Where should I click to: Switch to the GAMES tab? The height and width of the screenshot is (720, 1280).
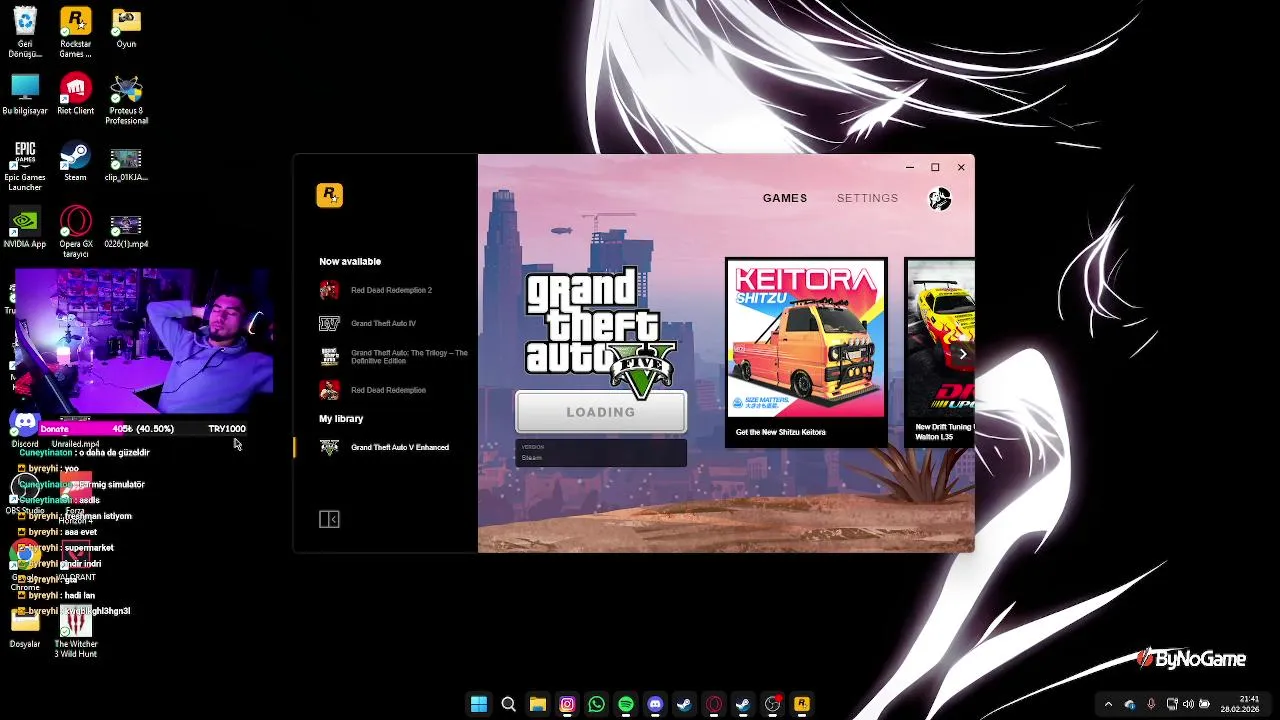point(785,198)
